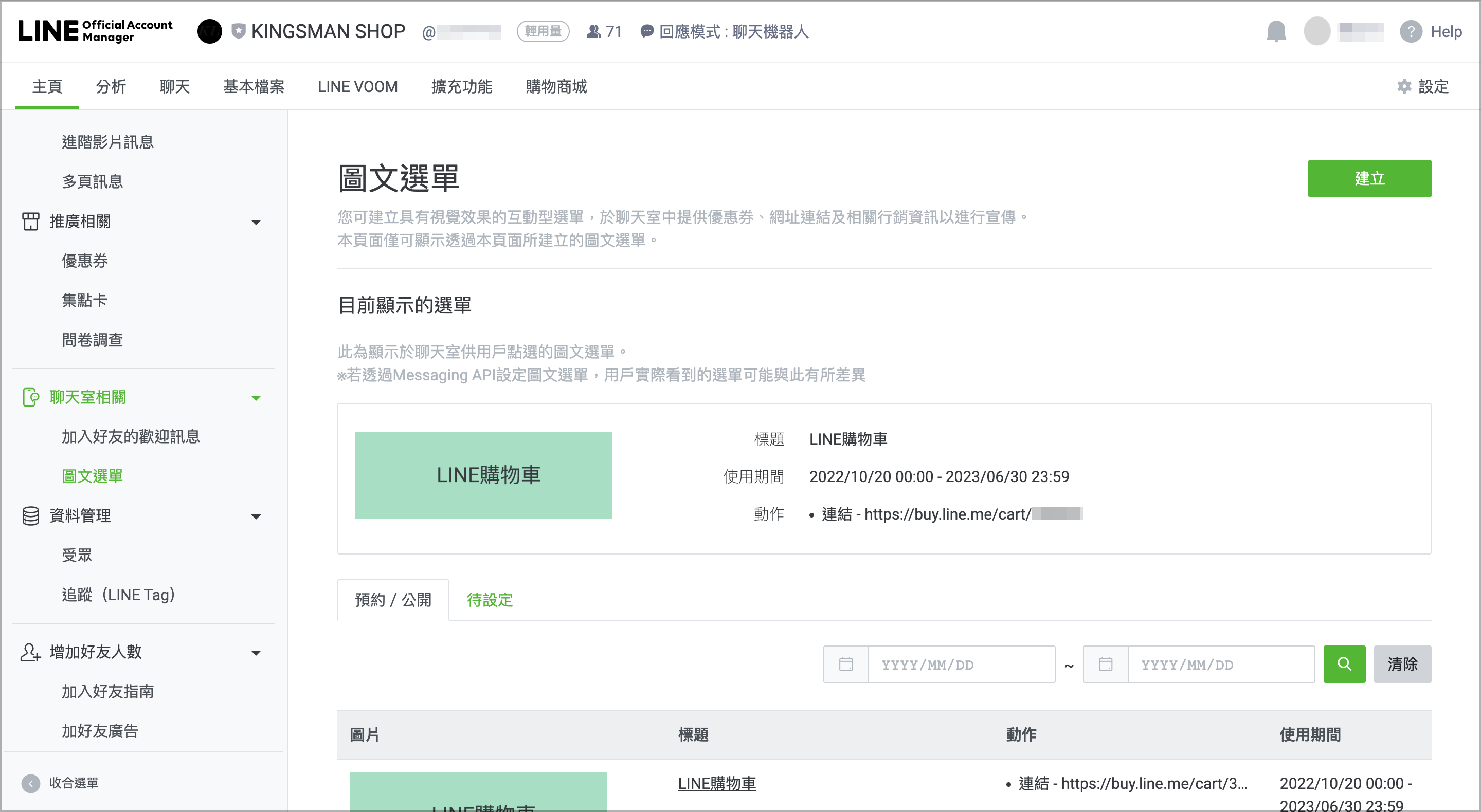This screenshot has height=812, width=1481.
Task: Collapse the 聊天室相關 section arrow
Action: [x=256, y=398]
